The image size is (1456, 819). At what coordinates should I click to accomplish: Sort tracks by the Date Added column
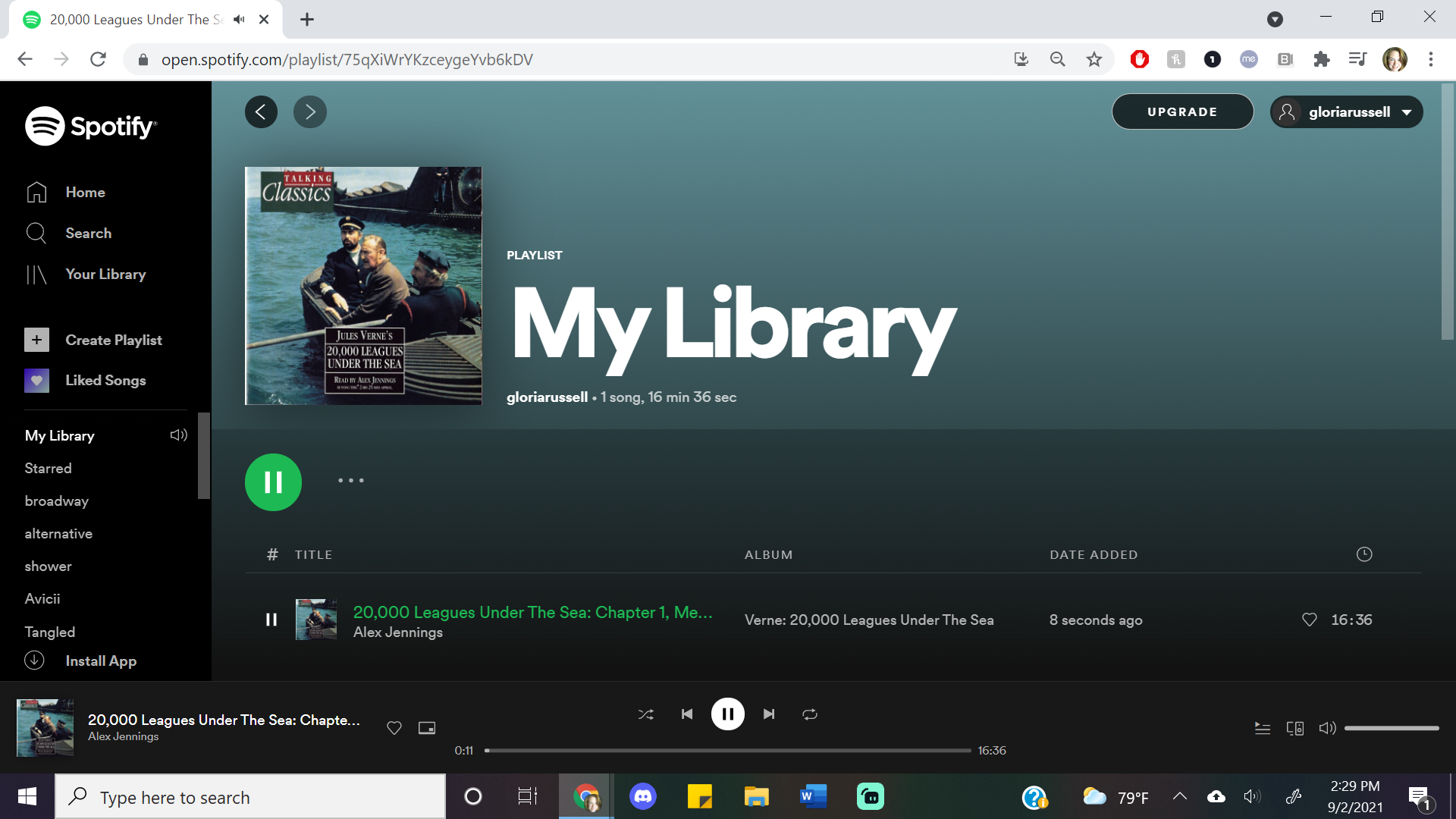point(1093,554)
